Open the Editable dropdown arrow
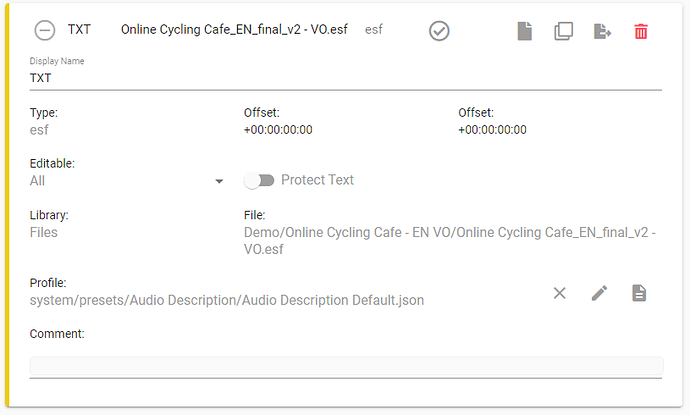 click(x=219, y=181)
